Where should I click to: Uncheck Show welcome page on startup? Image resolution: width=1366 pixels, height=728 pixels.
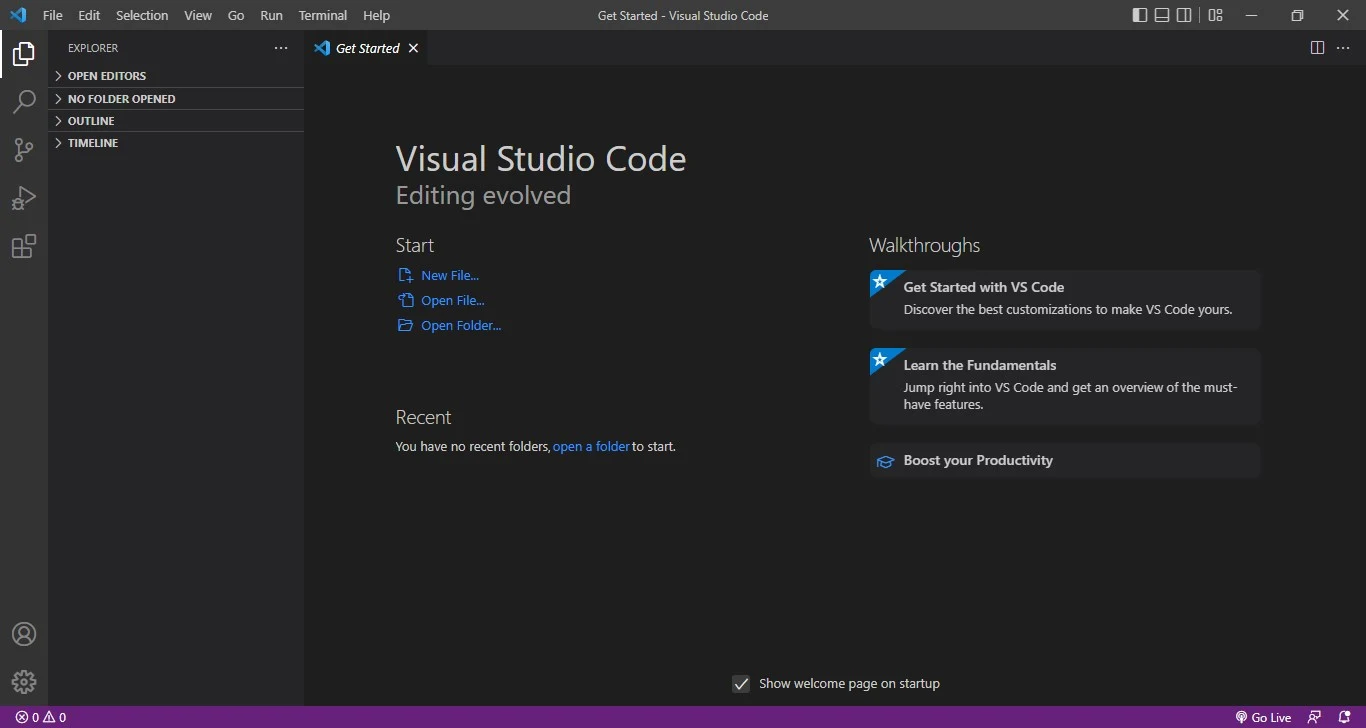pyautogui.click(x=741, y=684)
